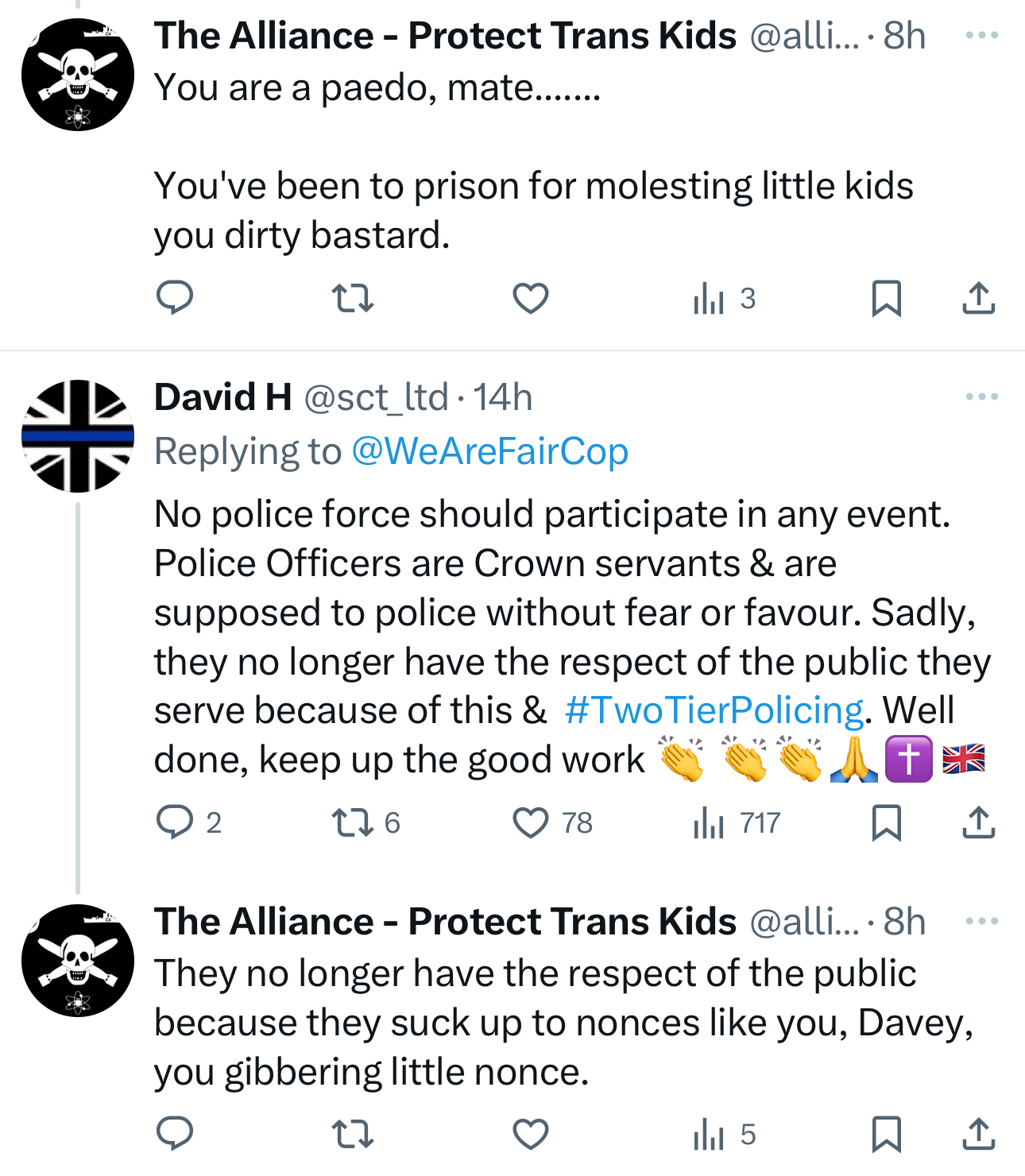1025x1176 pixels.
Task: Share the top Alliance tweet
Action: tap(978, 299)
